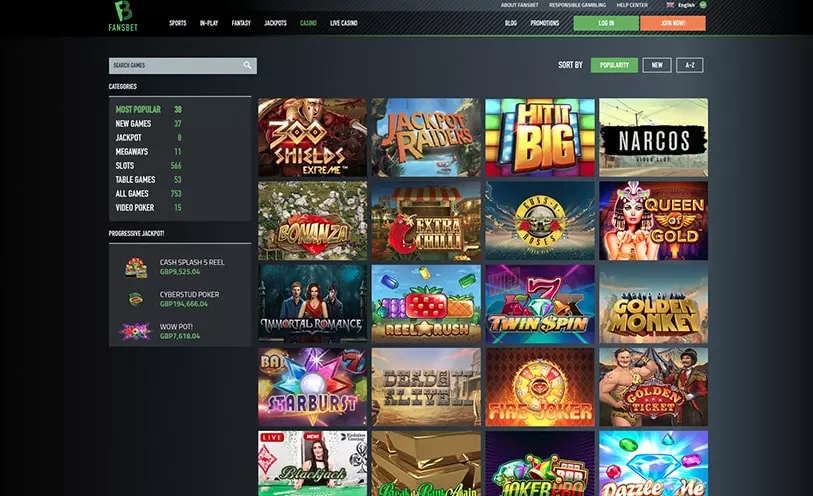Open Cash Splash 5 Reel jackpot icon
The image size is (813, 496).
pos(136,267)
